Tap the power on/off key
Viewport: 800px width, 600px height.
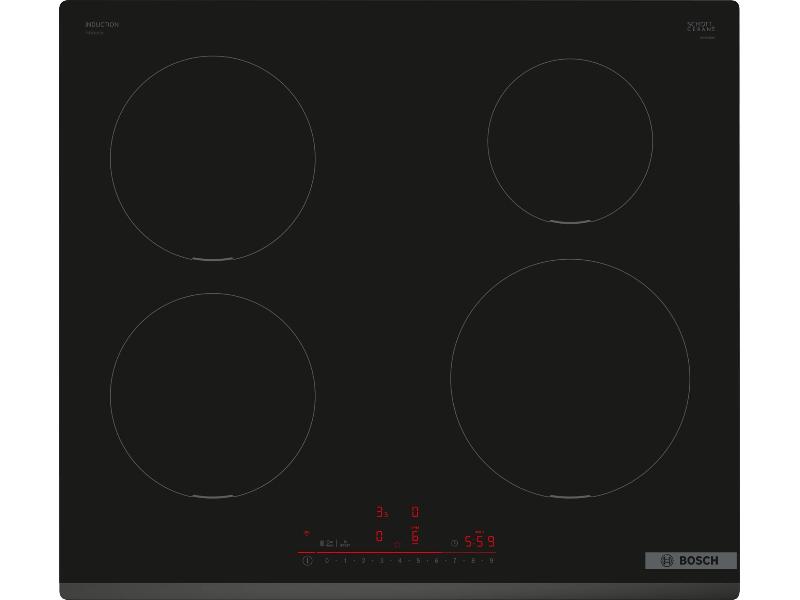click(307, 560)
